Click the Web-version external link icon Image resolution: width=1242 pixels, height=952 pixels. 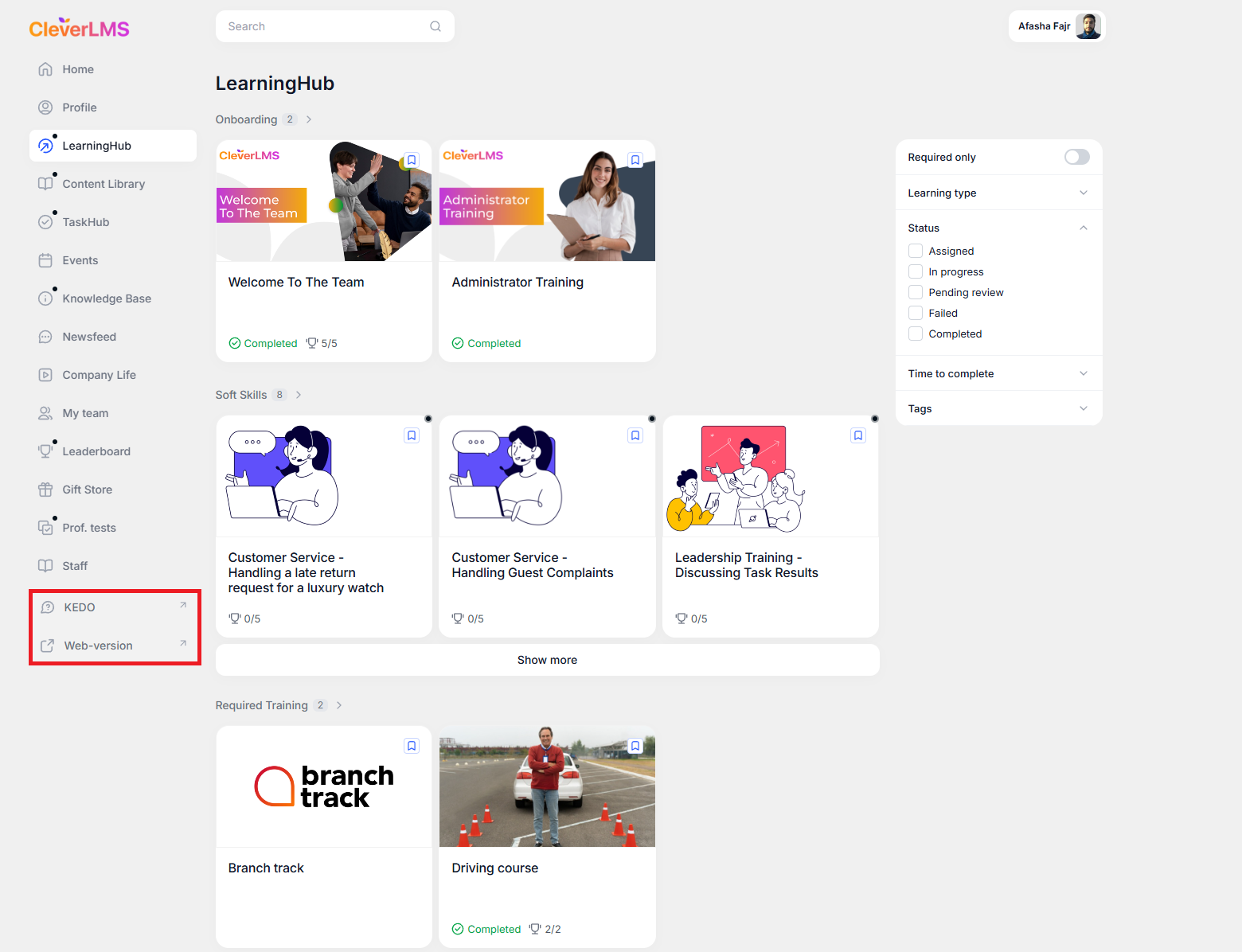click(x=47, y=646)
